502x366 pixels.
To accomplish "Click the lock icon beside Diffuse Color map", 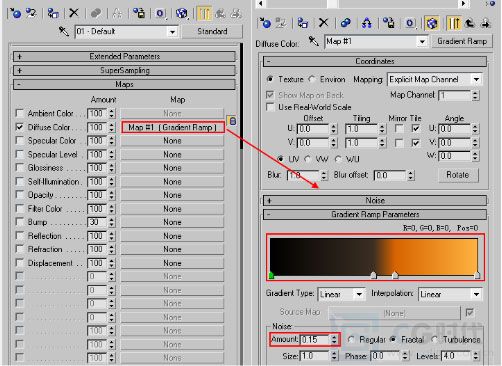I will click(x=232, y=121).
